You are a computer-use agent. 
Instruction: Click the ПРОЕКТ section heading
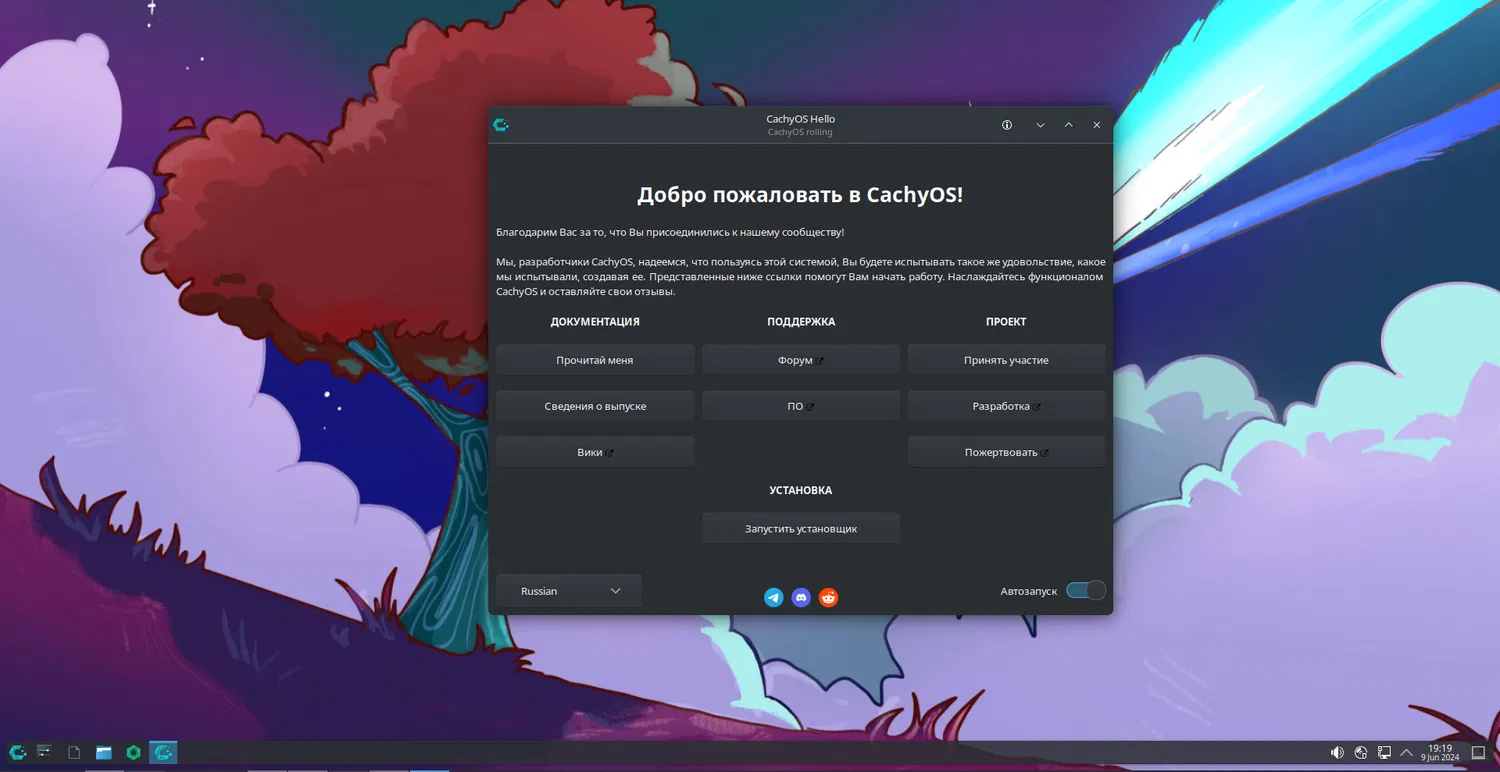[x=1006, y=322]
